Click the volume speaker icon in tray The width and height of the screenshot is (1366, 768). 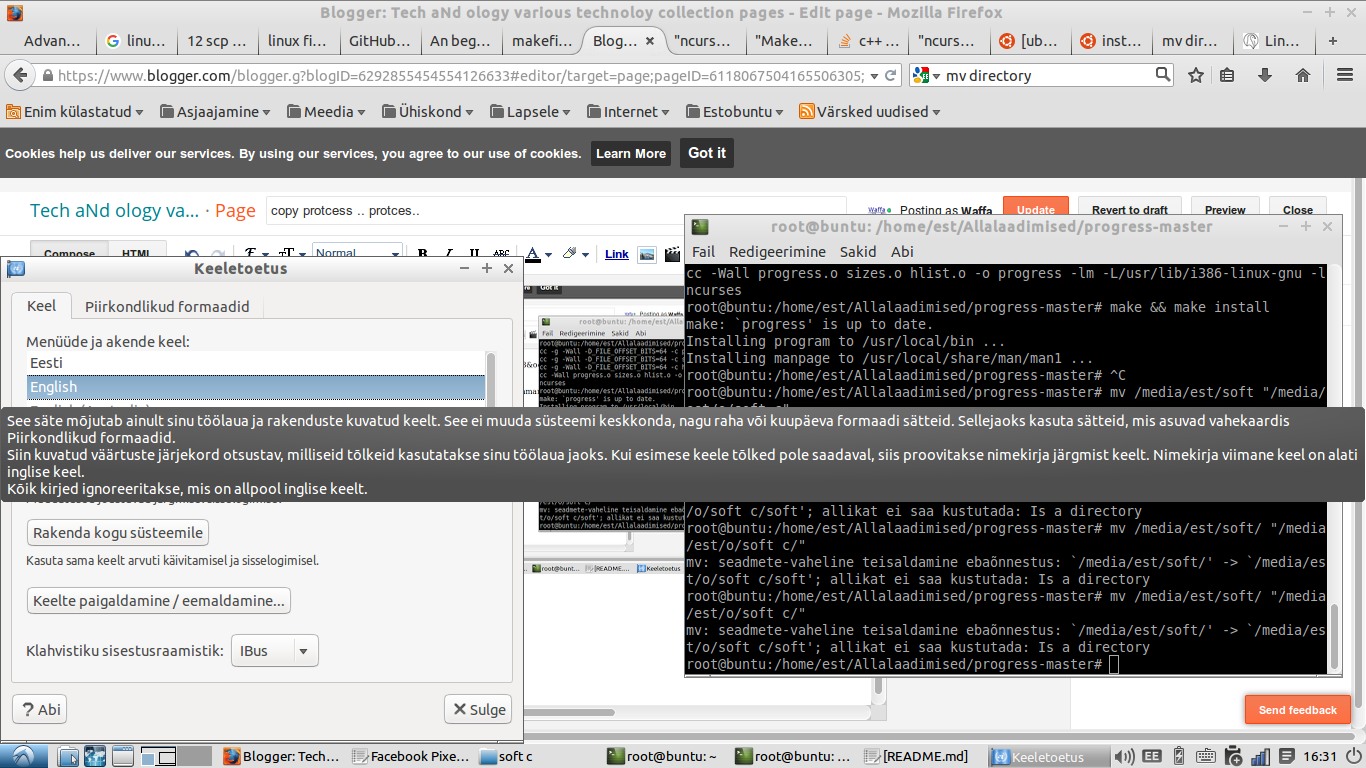click(x=1124, y=757)
